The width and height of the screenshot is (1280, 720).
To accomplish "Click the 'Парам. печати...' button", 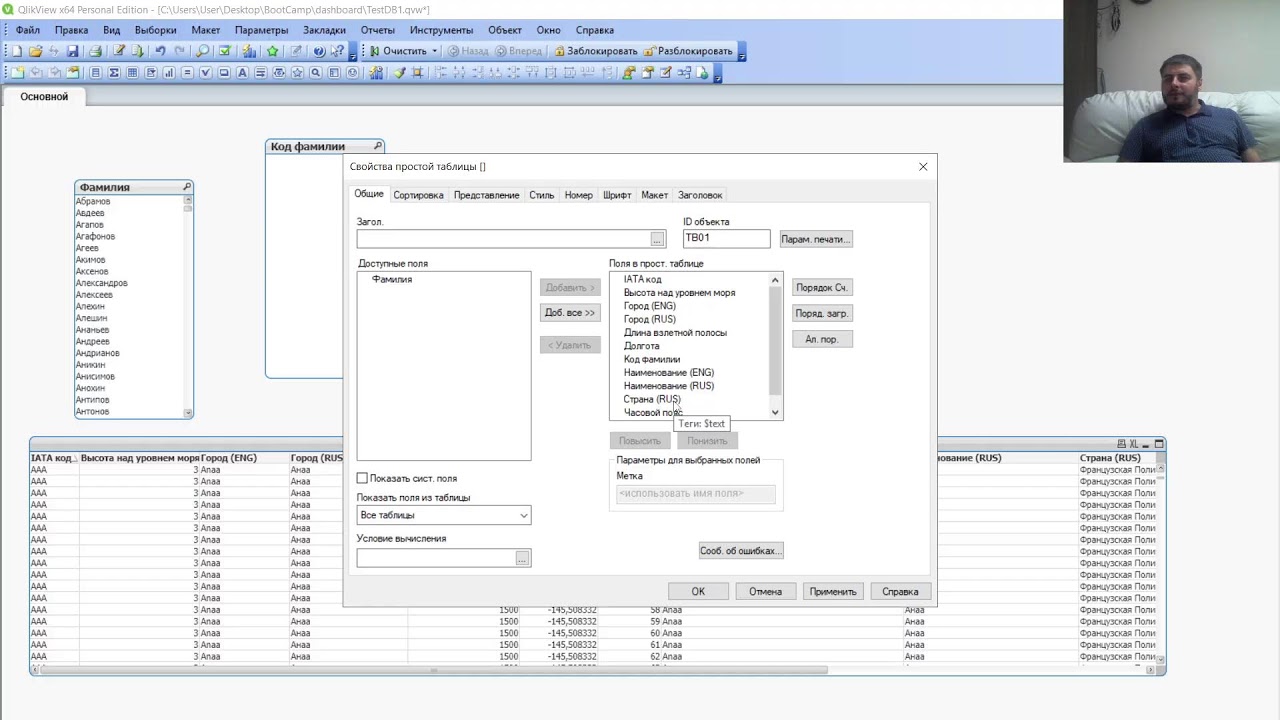I will (816, 239).
